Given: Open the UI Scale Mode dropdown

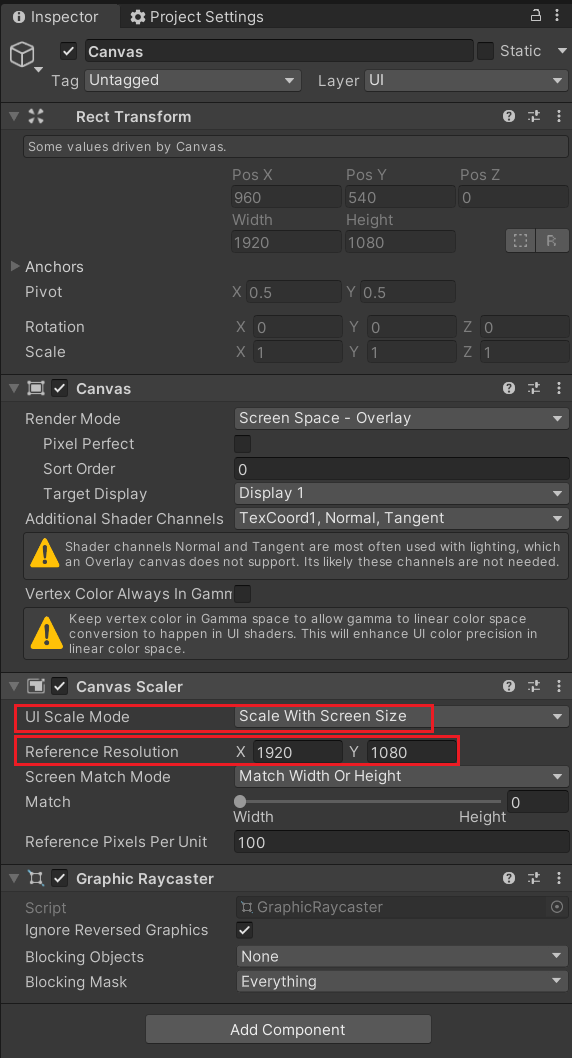Looking at the screenshot, I should (x=401, y=717).
